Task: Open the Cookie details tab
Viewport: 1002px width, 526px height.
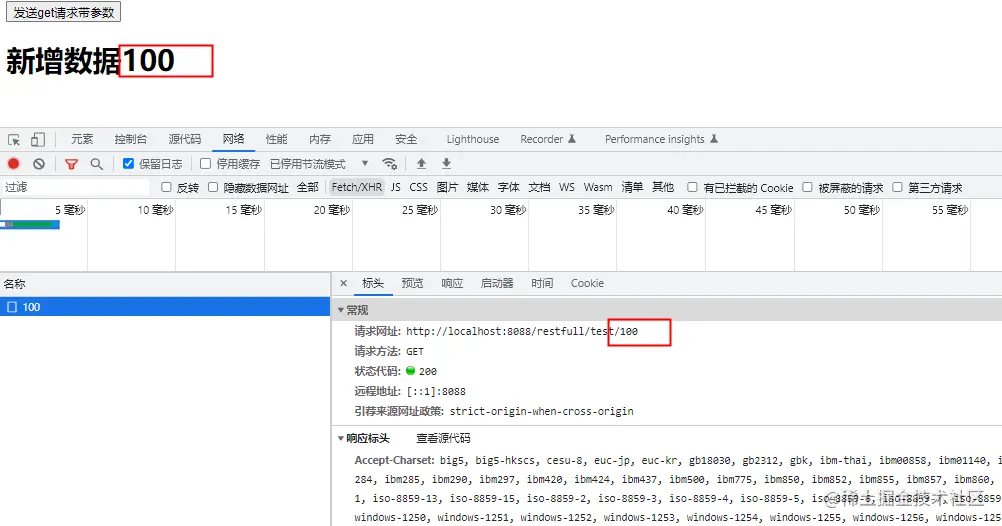Action: [587, 283]
